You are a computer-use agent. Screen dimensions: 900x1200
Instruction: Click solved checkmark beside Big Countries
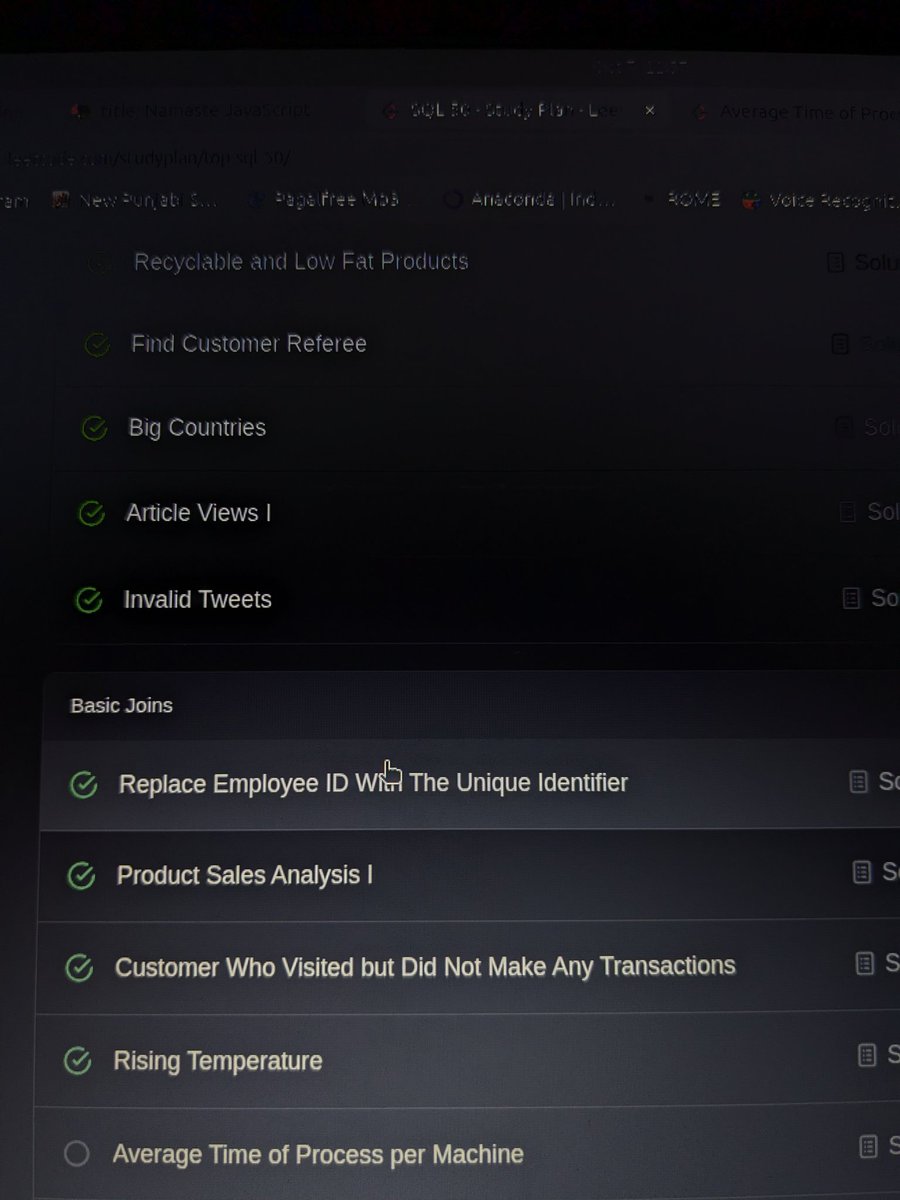click(x=93, y=429)
